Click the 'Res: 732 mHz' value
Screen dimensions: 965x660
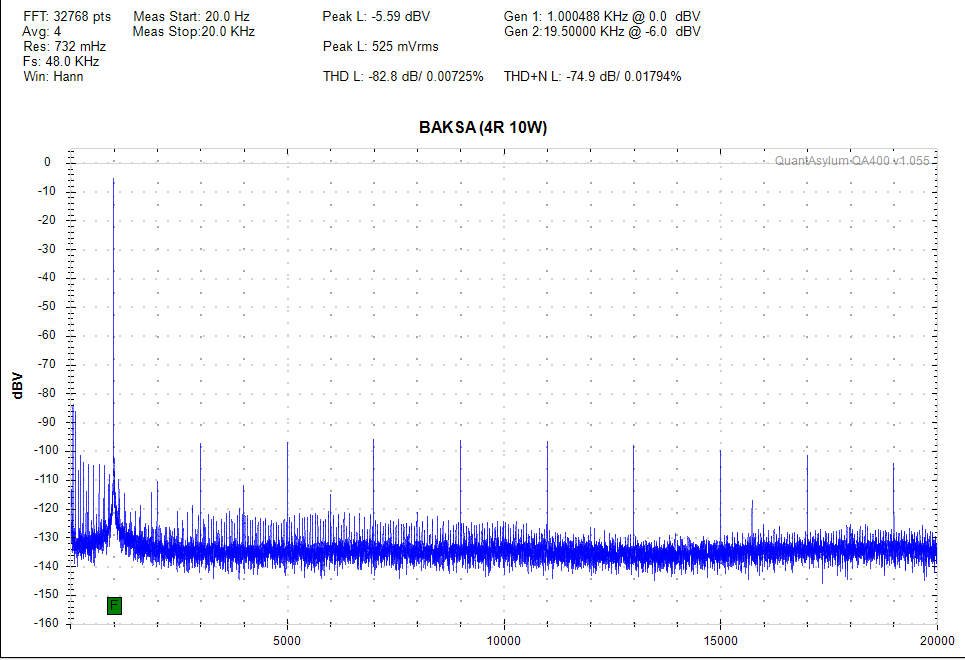tap(65, 47)
